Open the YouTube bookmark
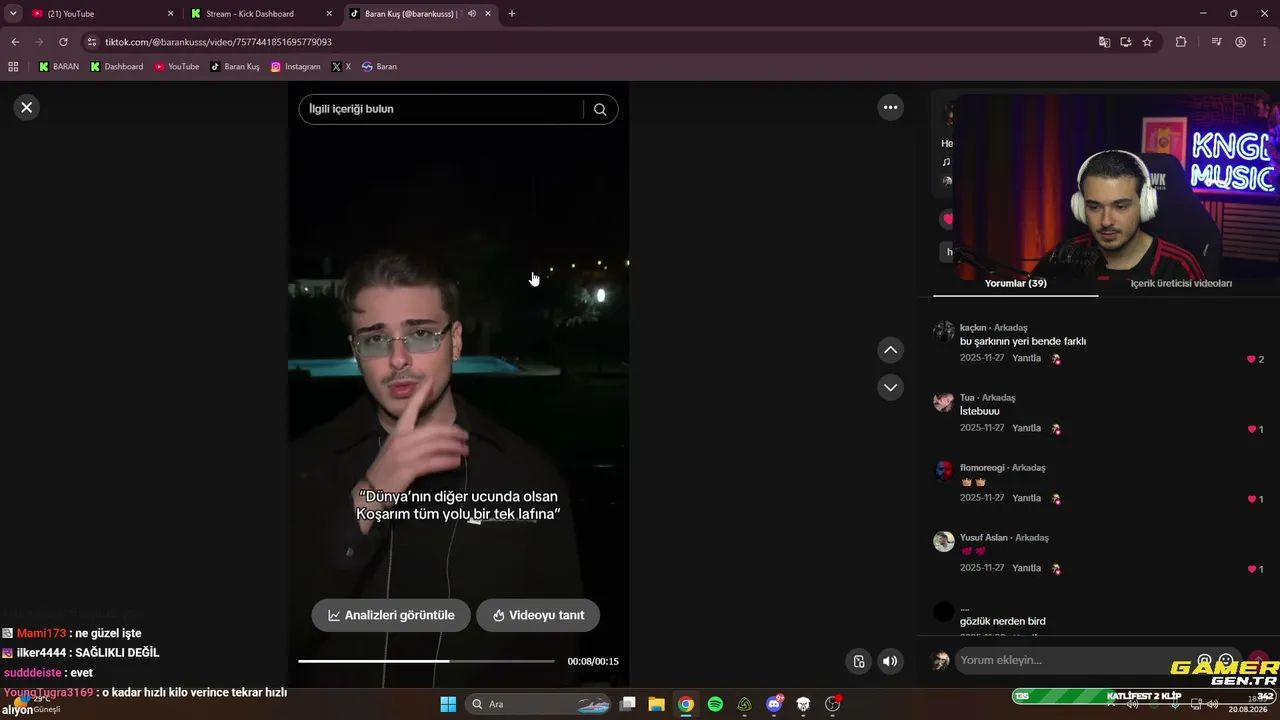 (177, 67)
